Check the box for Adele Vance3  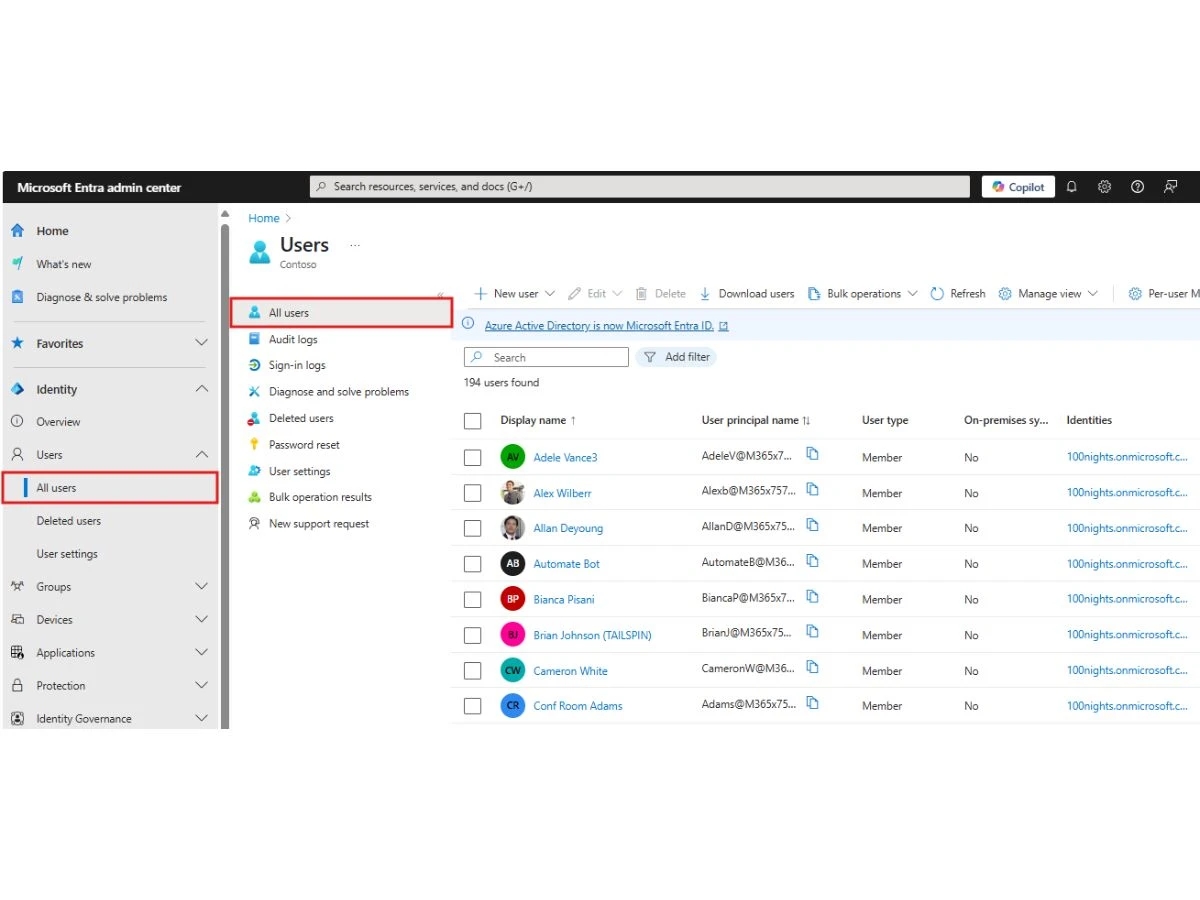473,457
